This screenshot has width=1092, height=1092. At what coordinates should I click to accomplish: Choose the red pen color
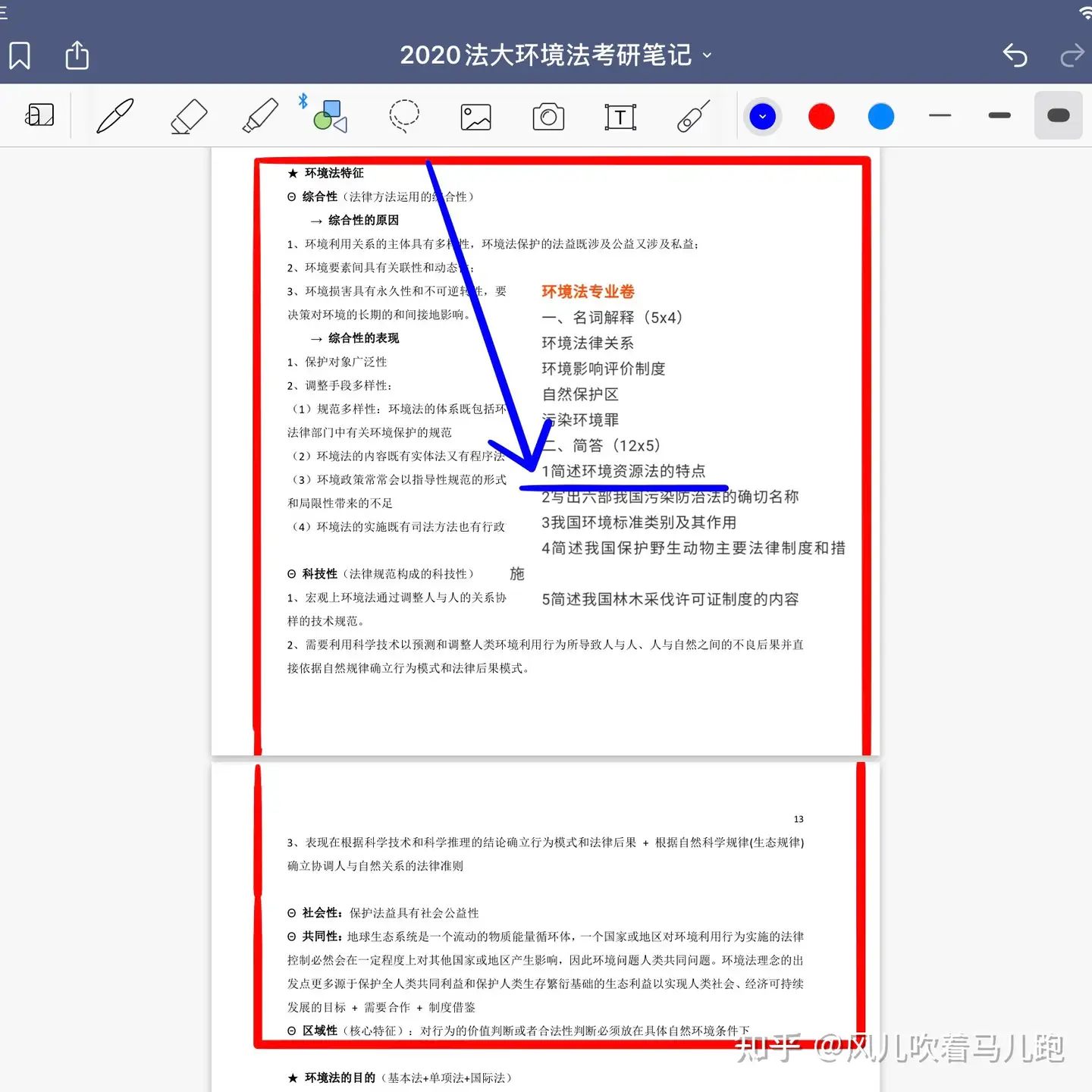point(821,117)
